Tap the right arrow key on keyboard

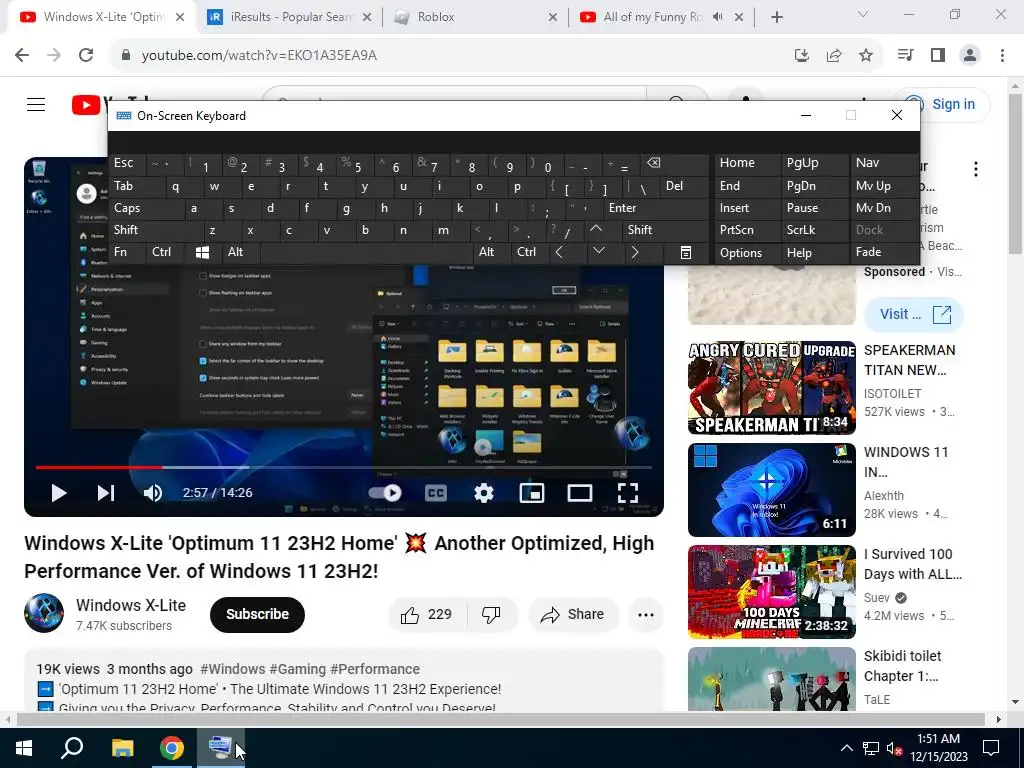pos(635,252)
